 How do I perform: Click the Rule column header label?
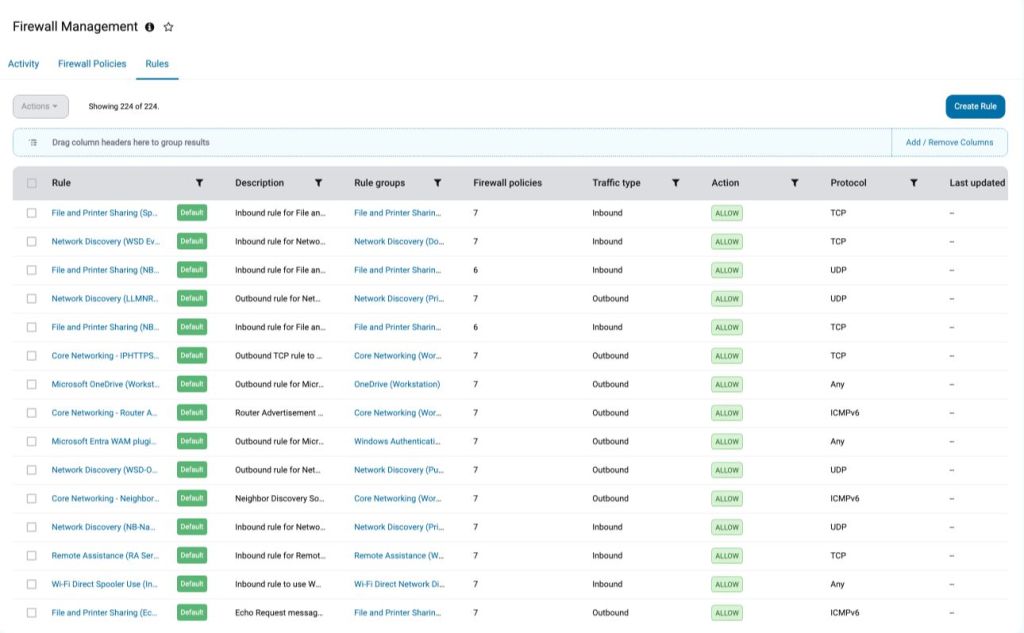pyautogui.click(x=61, y=183)
